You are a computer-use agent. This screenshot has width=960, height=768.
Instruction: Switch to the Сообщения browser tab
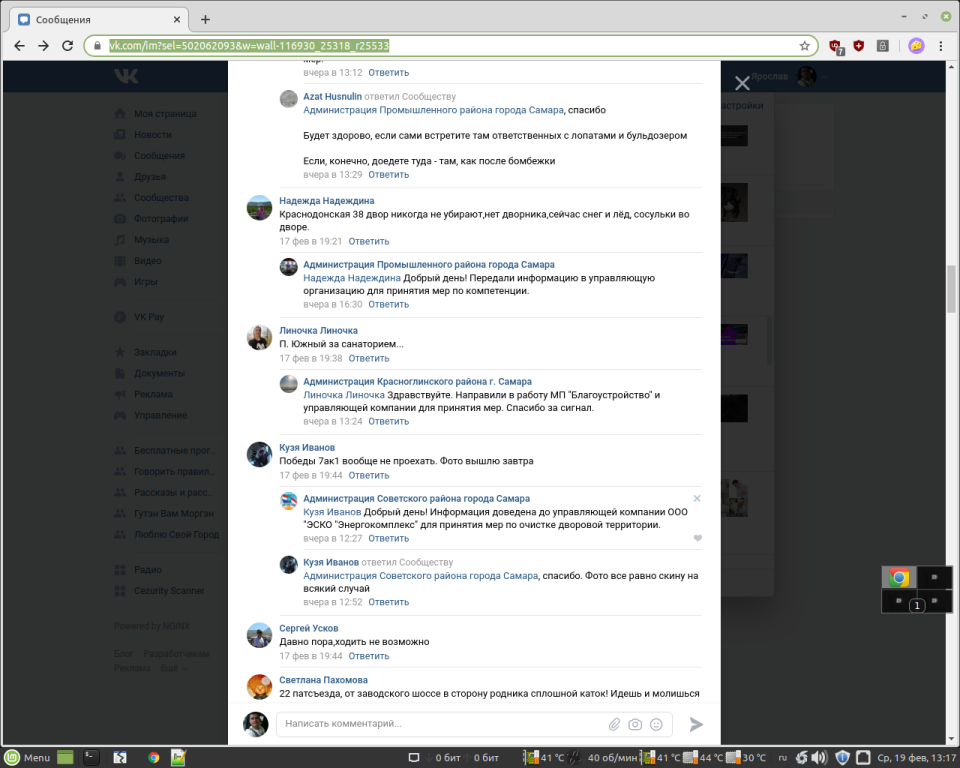click(95, 19)
